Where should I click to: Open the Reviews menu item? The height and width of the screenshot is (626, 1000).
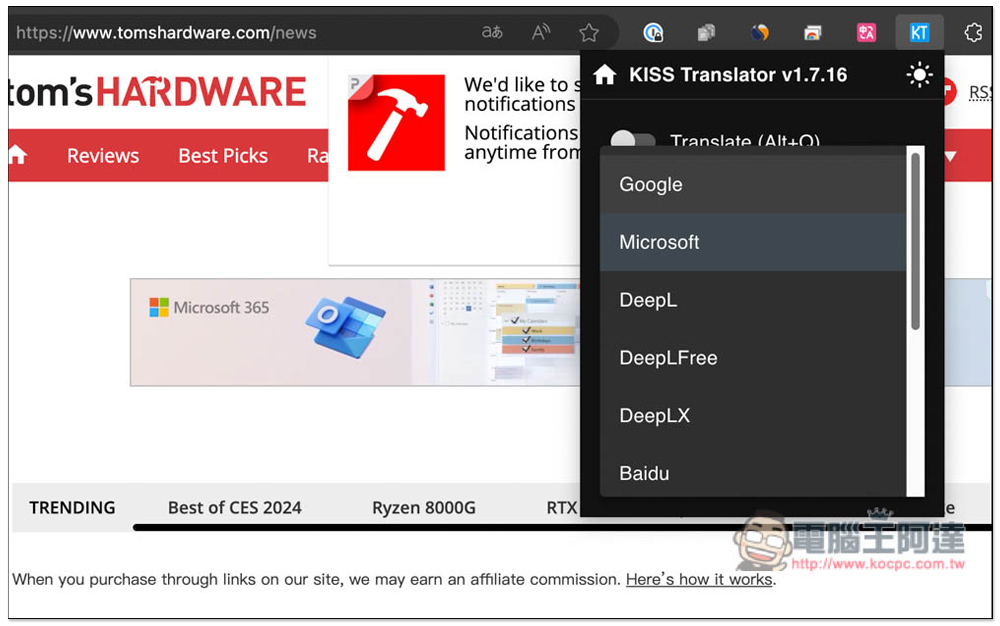click(103, 156)
